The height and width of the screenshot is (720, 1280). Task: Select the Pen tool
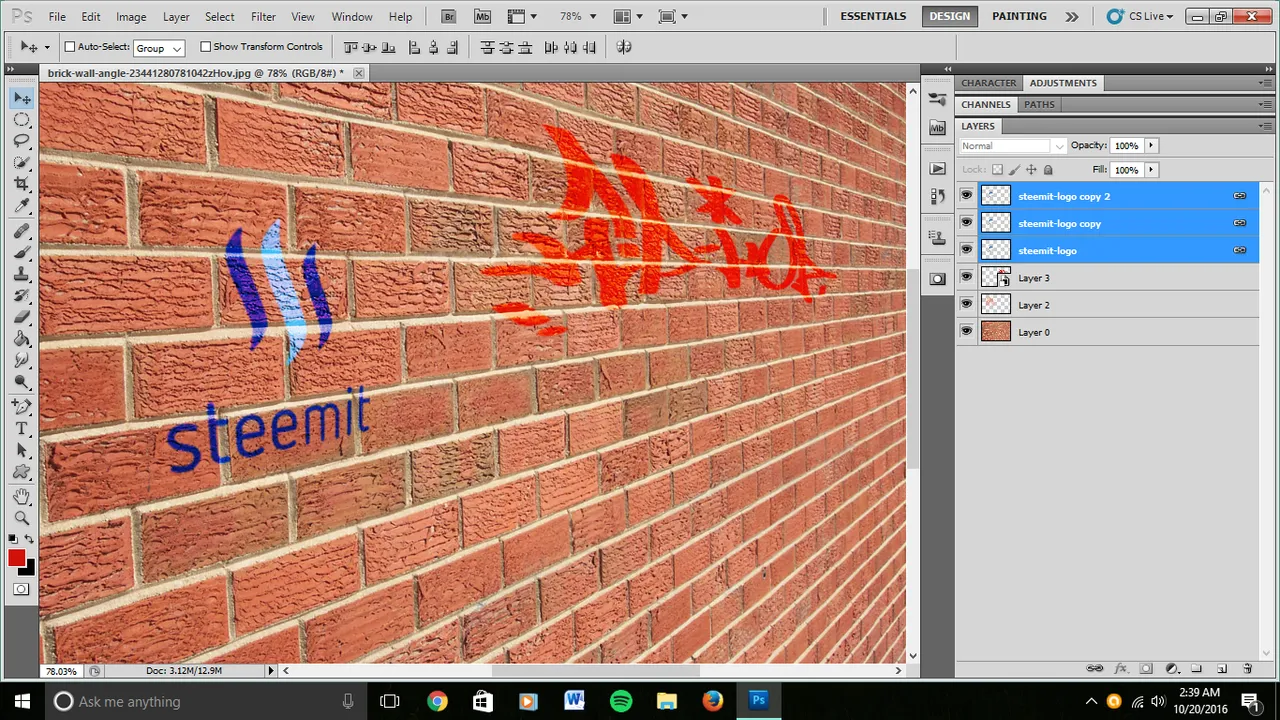21,407
